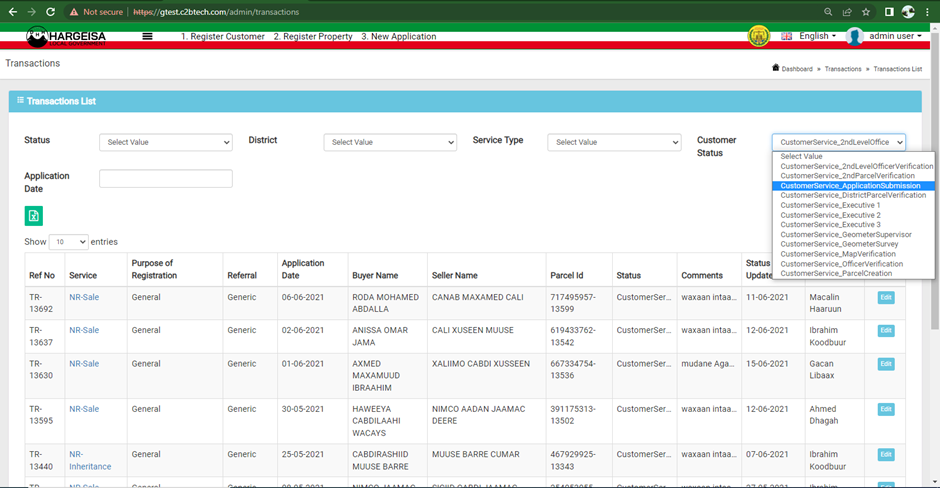
Task: Select CustomerService_ParcelCreation option
Action: (x=854, y=273)
